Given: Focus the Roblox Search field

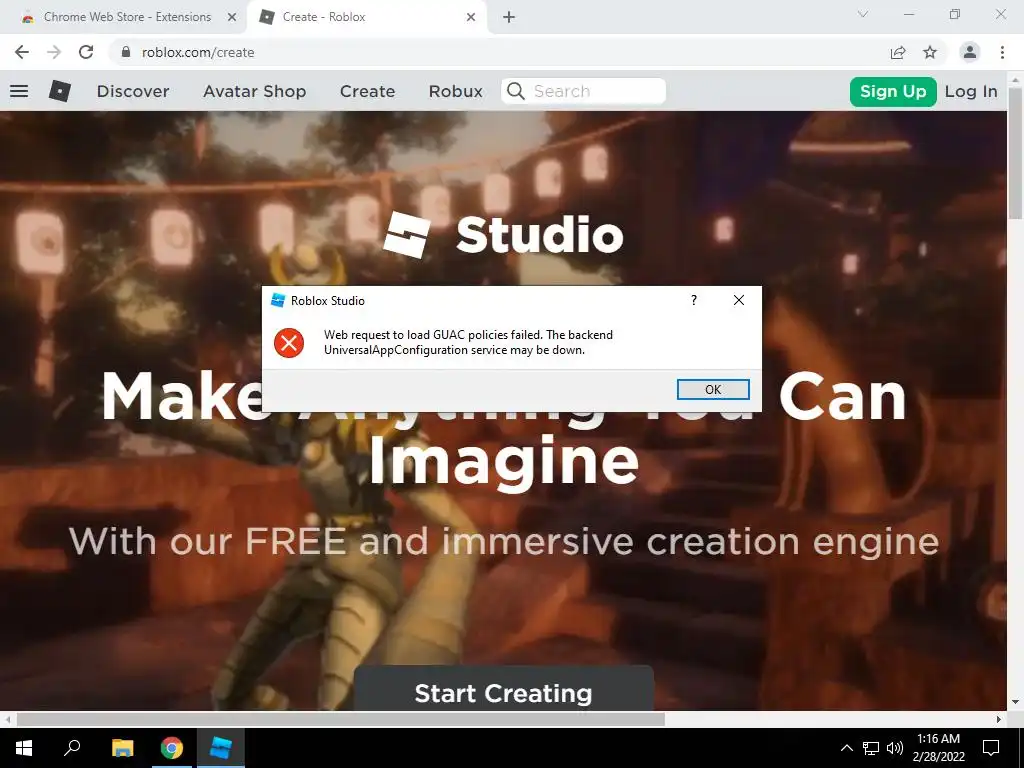Looking at the screenshot, I should click(x=584, y=91).
